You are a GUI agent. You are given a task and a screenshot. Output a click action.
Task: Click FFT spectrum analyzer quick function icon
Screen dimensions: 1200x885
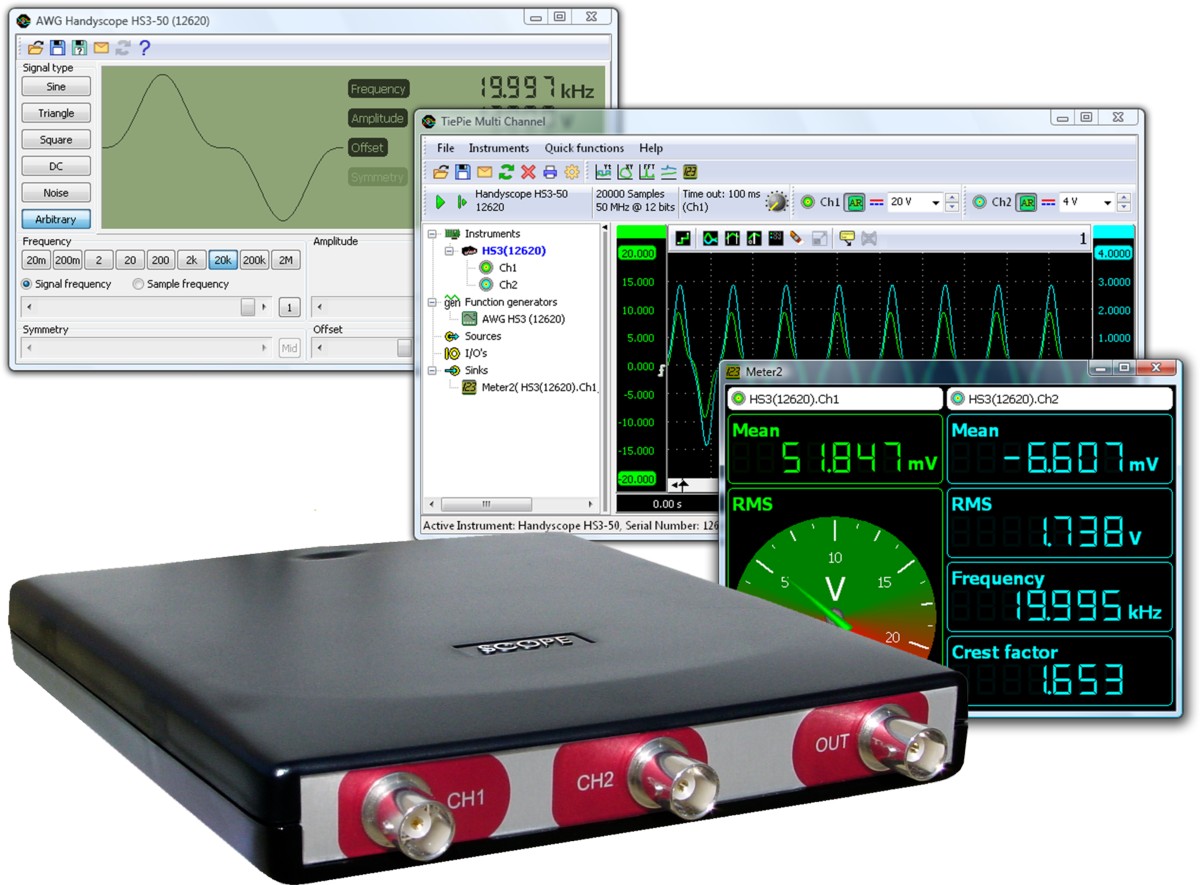pyautogui.click(x=646, y=172)
